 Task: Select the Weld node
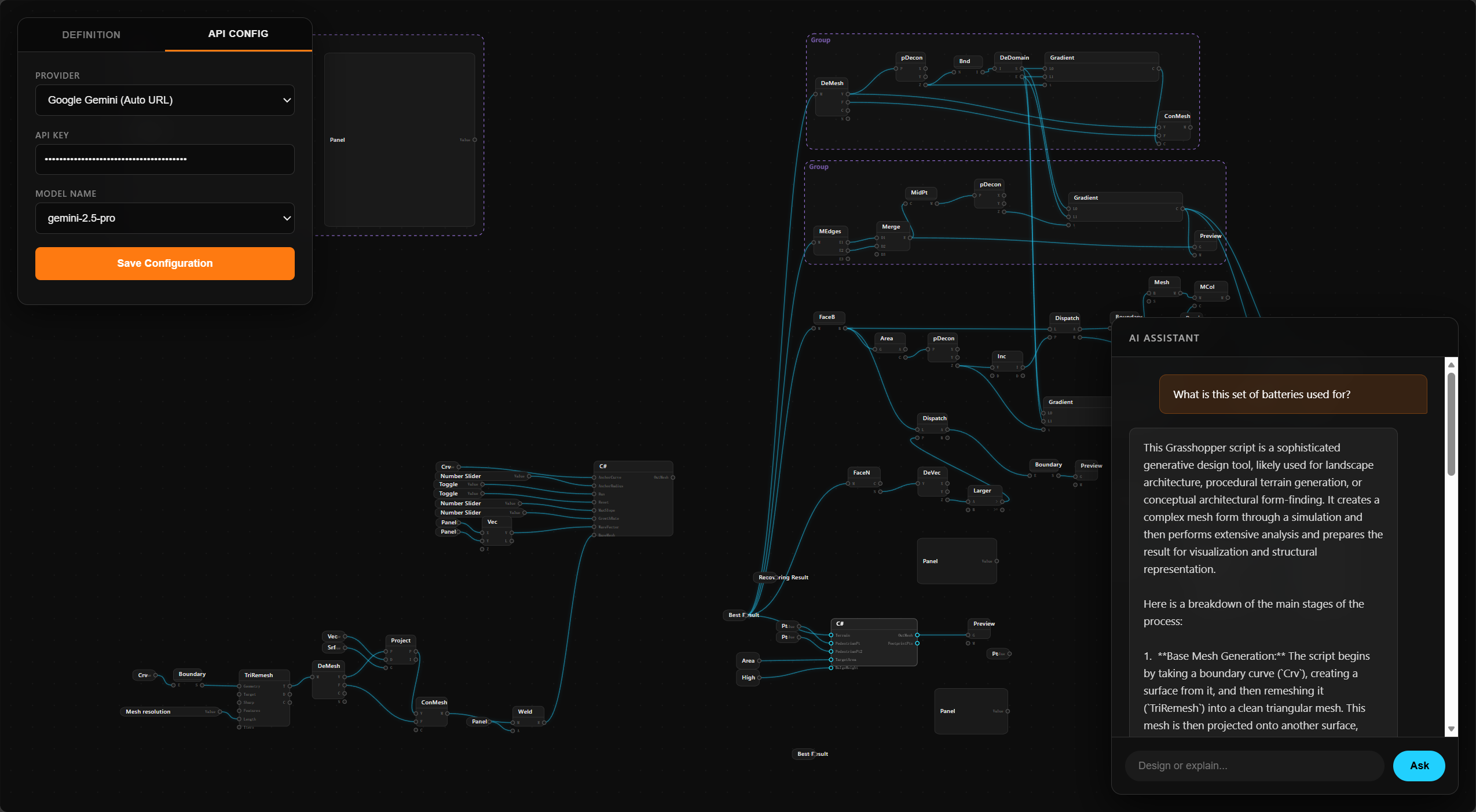coord(528,717)
